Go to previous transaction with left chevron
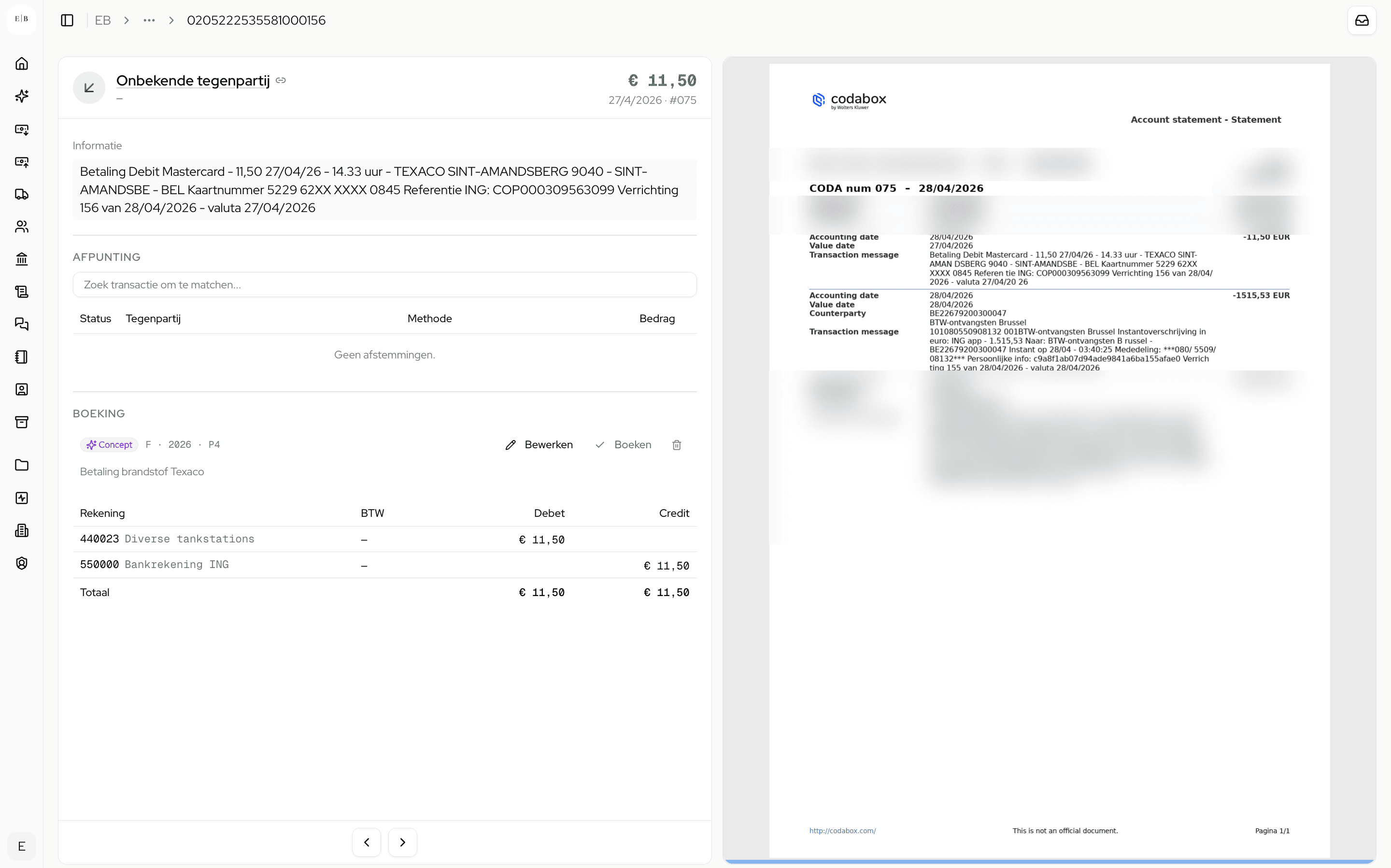Image resolution: width=1391 pixels, height=868 pixels. pyautogui.click(x=367, y=842)
